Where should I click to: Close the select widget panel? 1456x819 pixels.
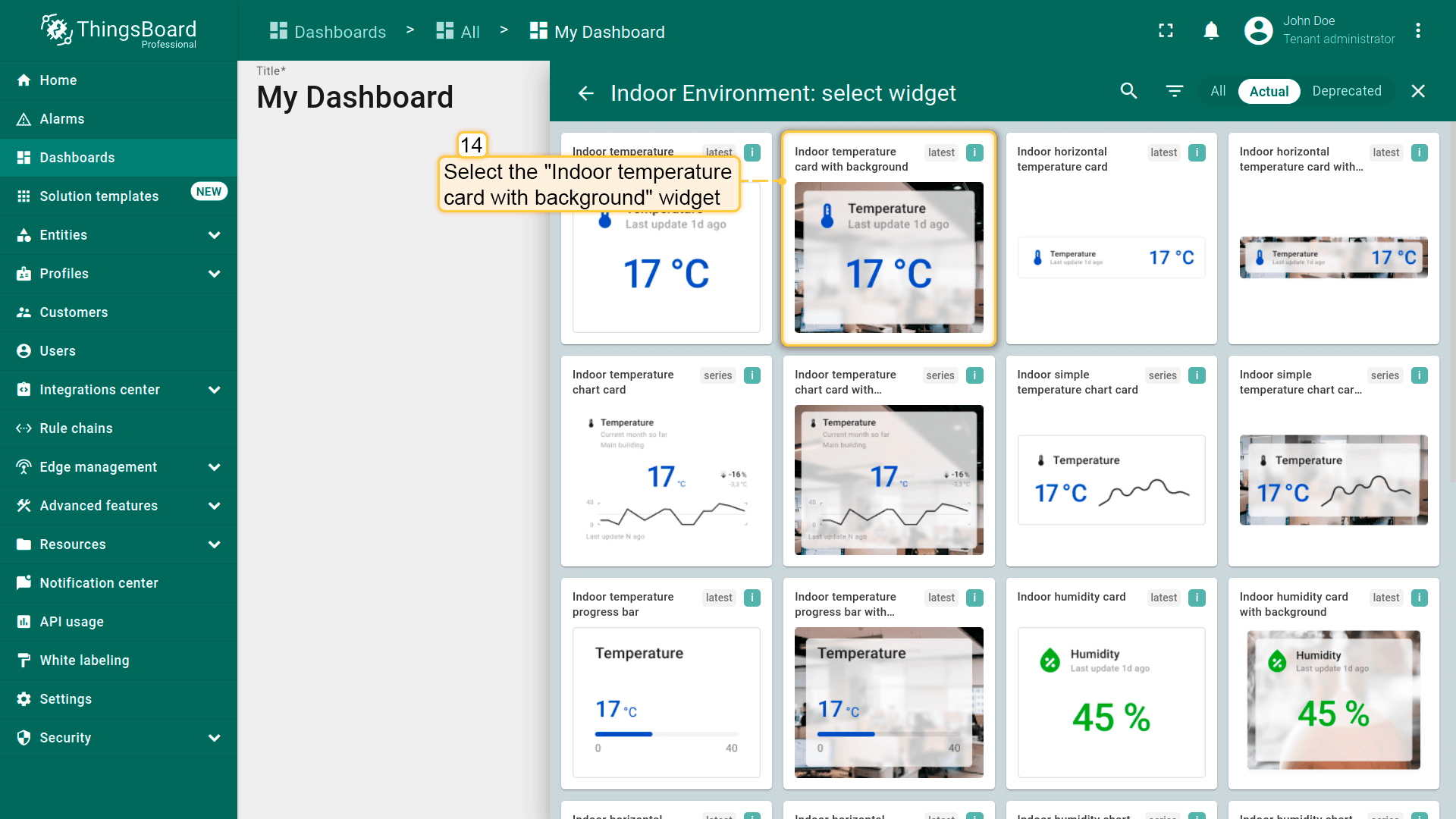coord(1417,91)
